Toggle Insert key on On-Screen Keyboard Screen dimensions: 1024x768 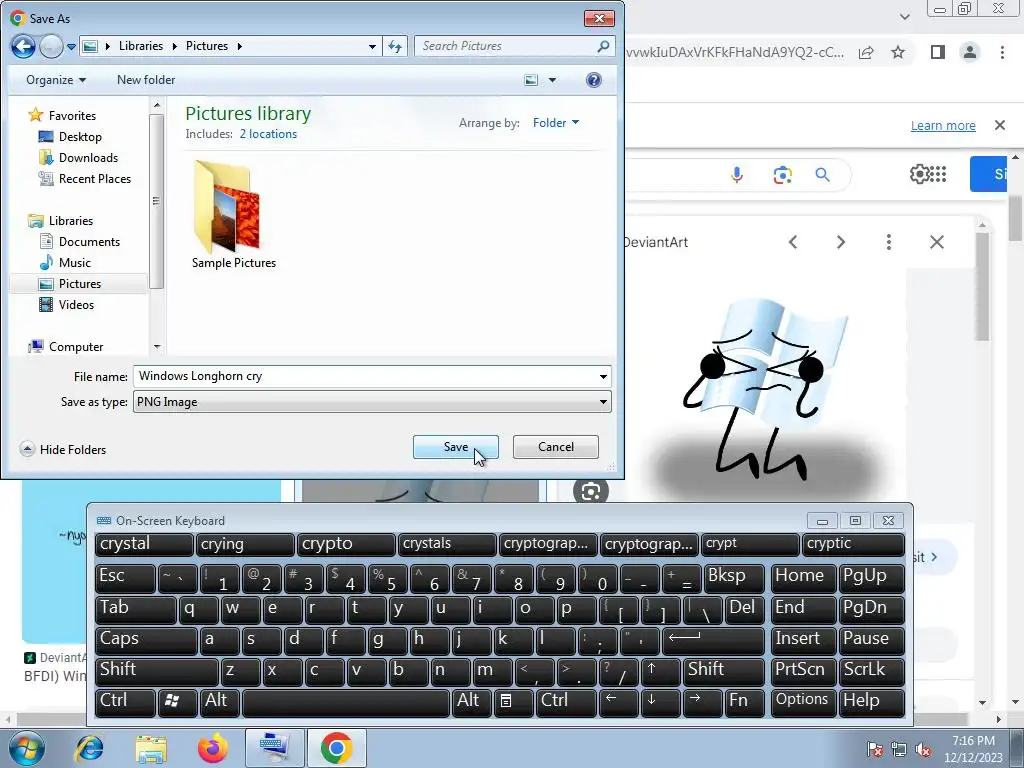pos(803,639)
